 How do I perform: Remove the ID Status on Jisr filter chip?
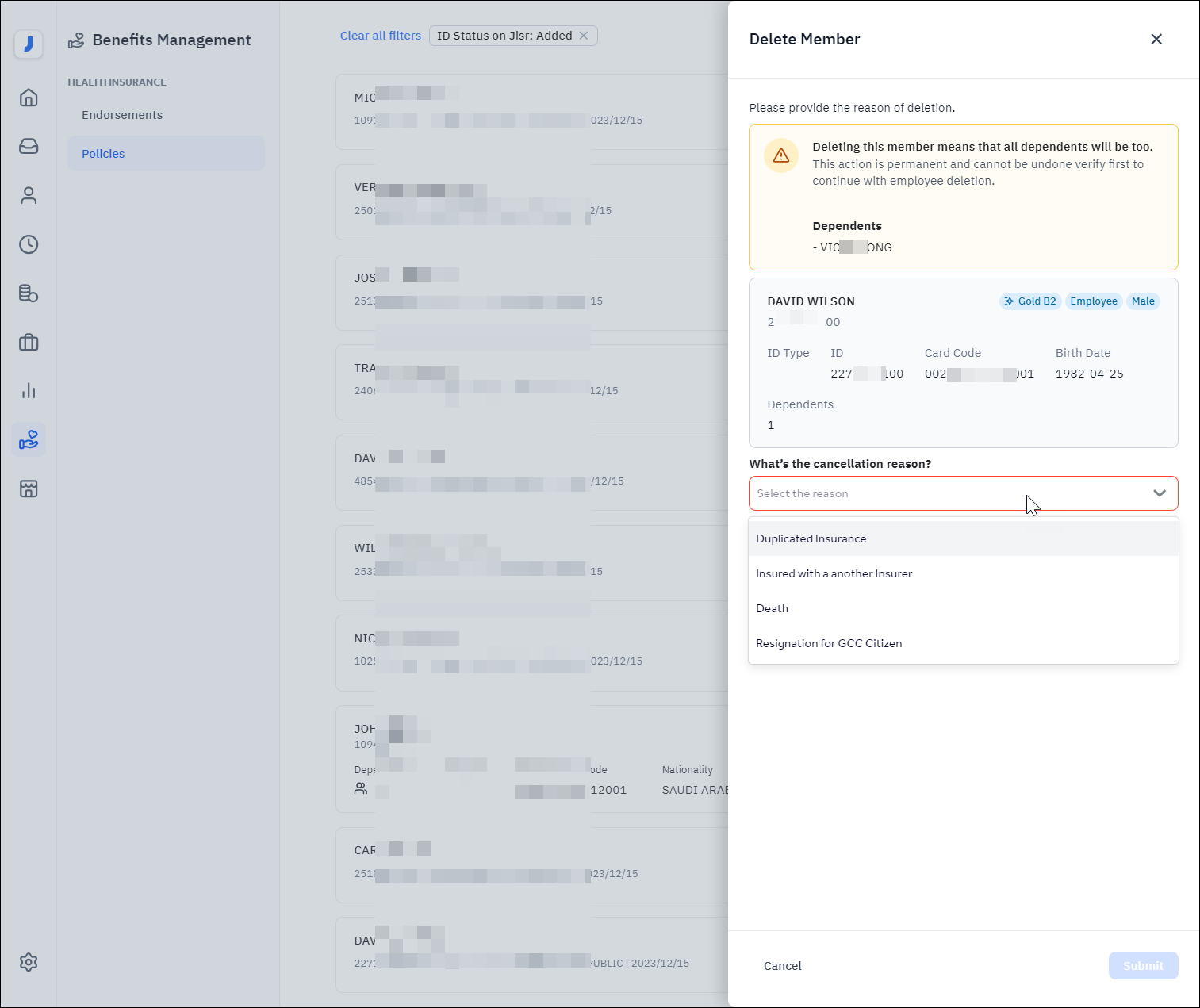(584, 36)
